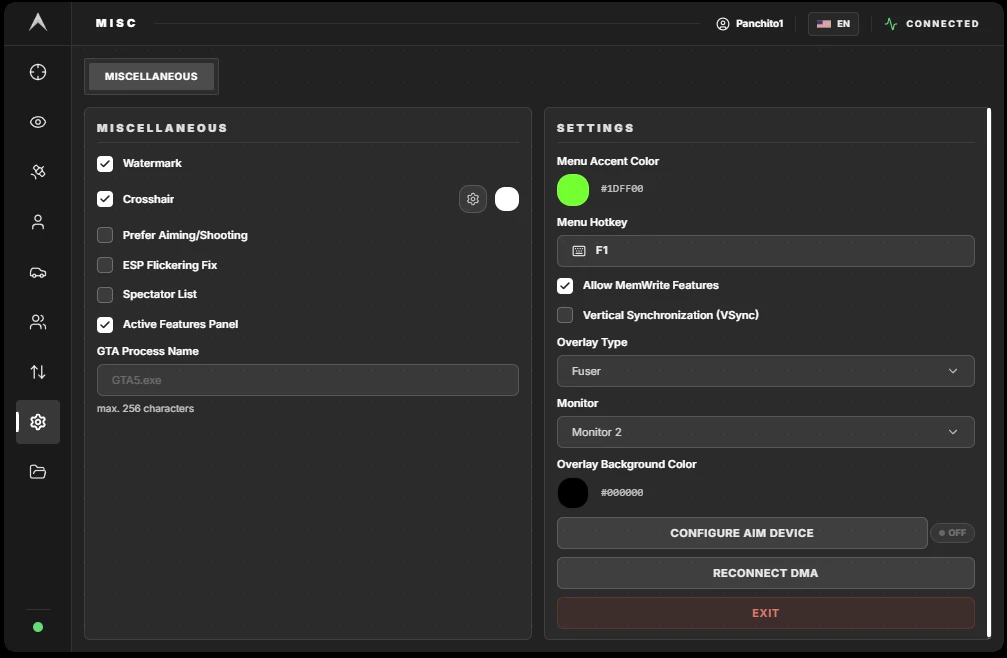Open the up-down arrows sidebar section
This screenshot has width=1007, height=658.
(x=38, y=372)
